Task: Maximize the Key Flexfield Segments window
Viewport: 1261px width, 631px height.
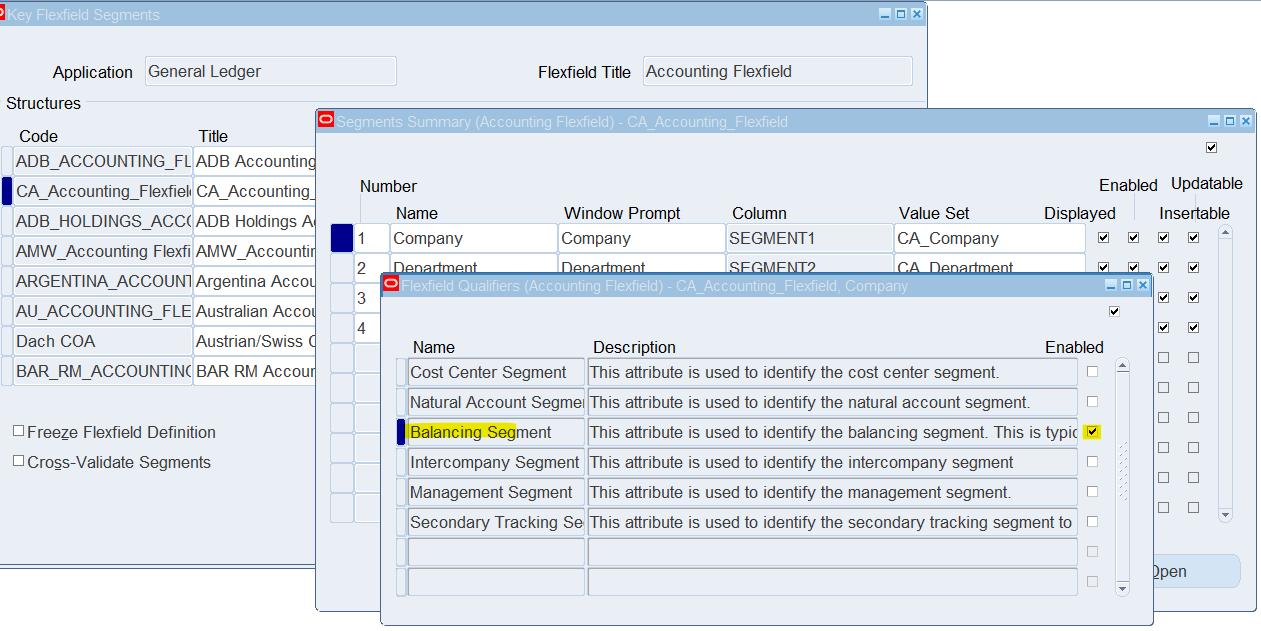Action: click(x=901, y=14)
